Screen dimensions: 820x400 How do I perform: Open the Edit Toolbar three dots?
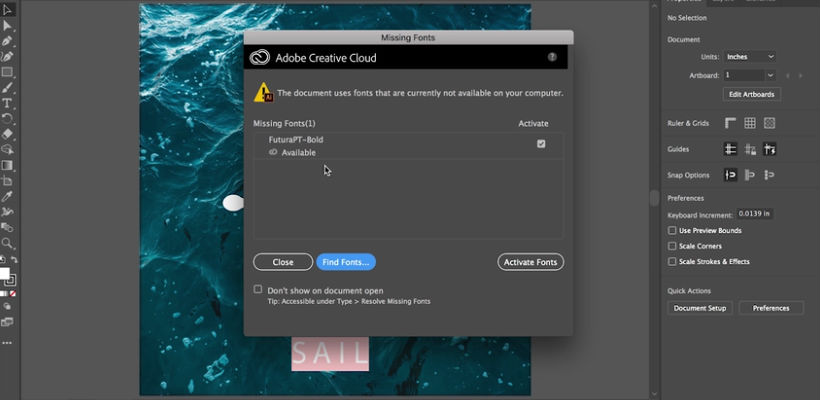pos(7,343)
